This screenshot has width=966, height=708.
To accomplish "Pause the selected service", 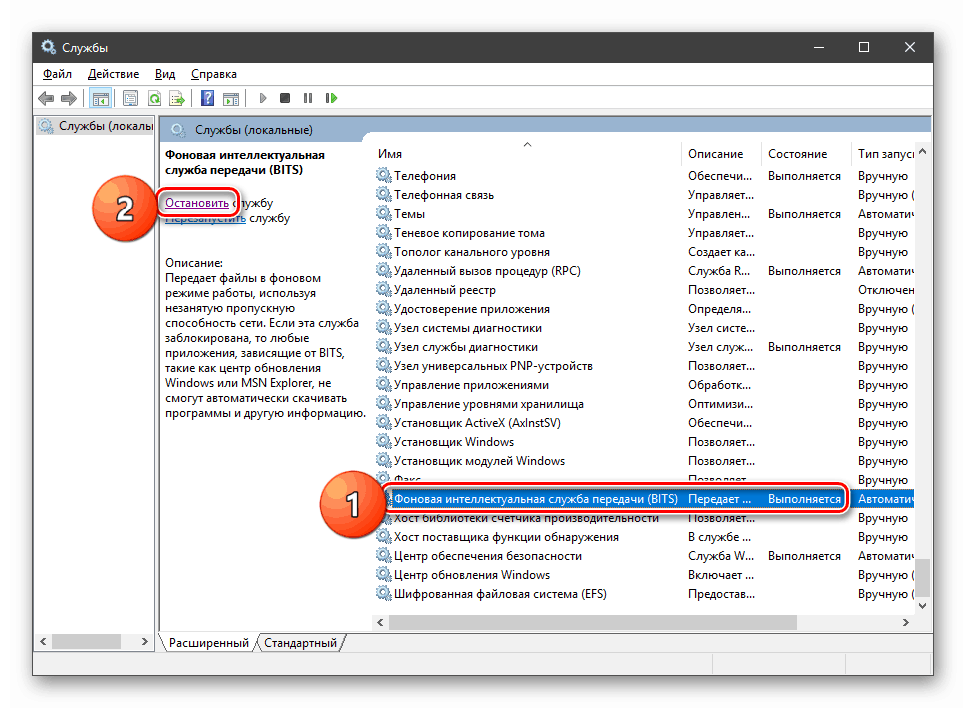I will [307, 97].
